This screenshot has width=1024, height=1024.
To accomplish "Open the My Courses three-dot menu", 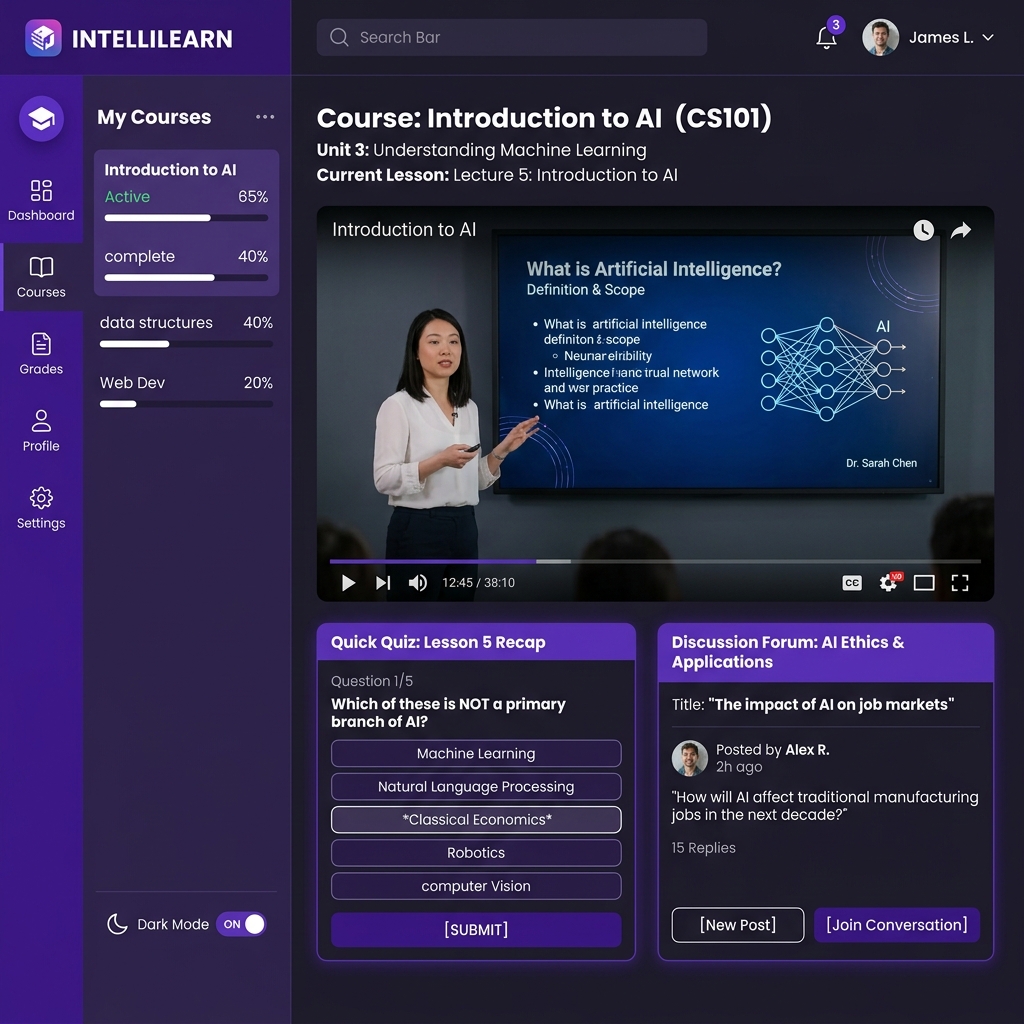I will (x=265, y=117).
